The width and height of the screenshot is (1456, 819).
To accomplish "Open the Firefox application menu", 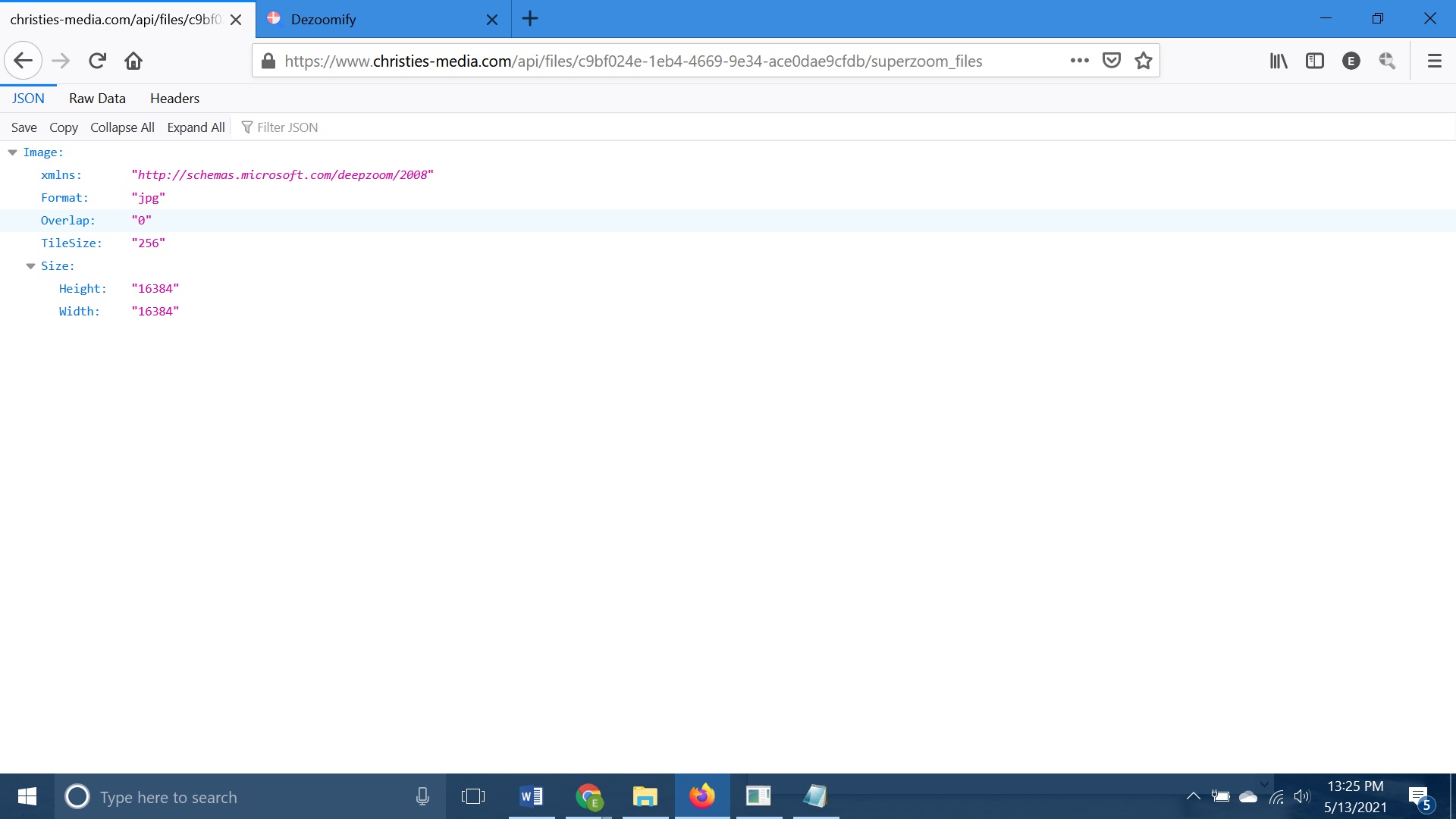I will (1434, 61).
